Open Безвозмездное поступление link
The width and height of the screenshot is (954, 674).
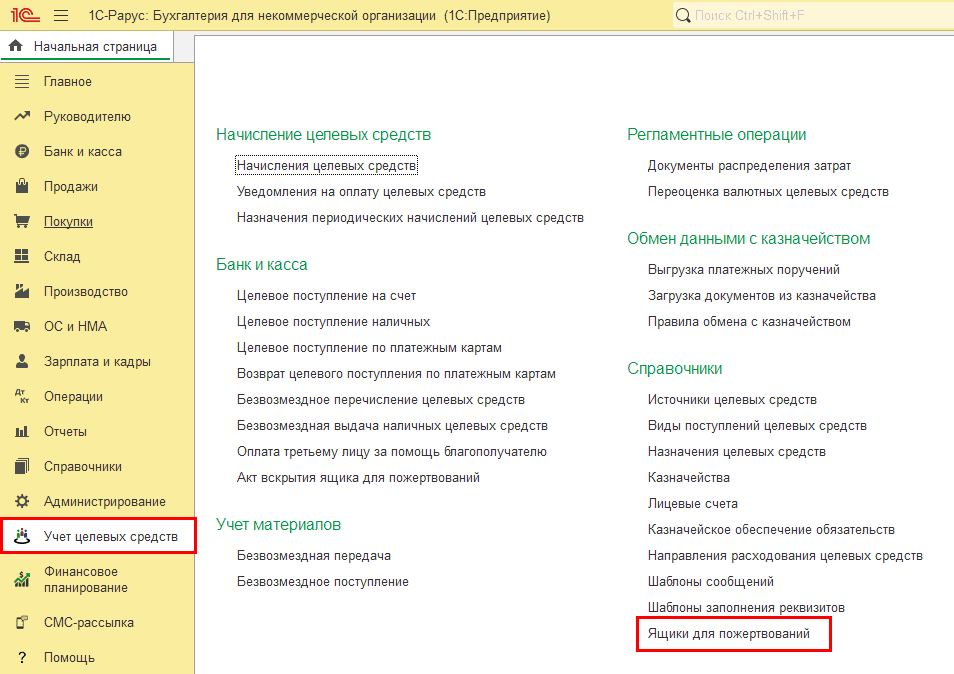(x=322, y=582)
